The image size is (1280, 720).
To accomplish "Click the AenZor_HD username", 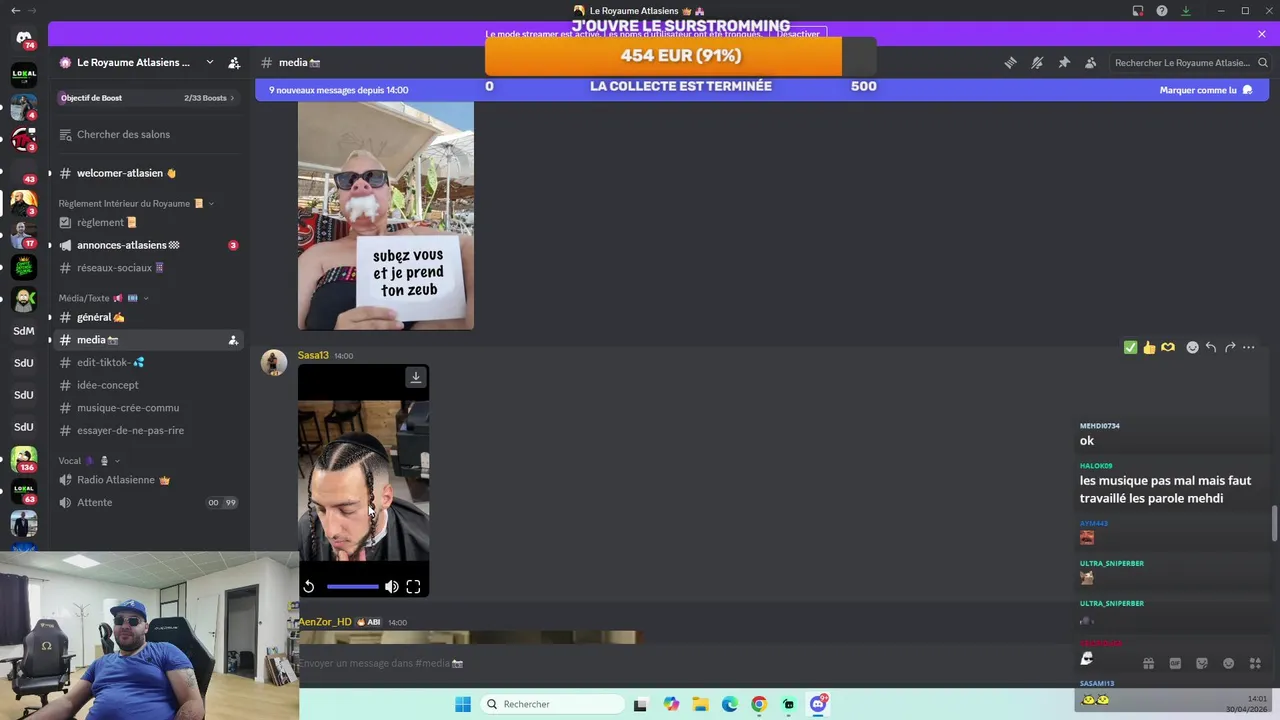I will pos(325,622).
